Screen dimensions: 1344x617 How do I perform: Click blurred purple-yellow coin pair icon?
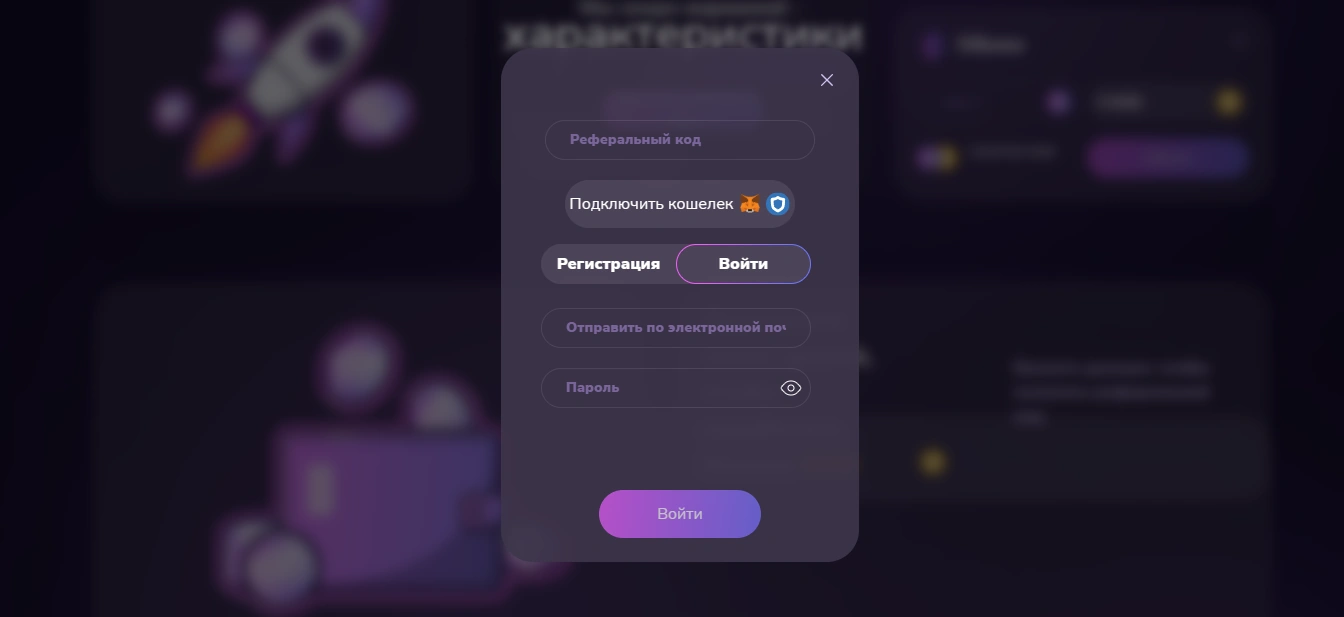pyautogui.click(x=937, y=157)
